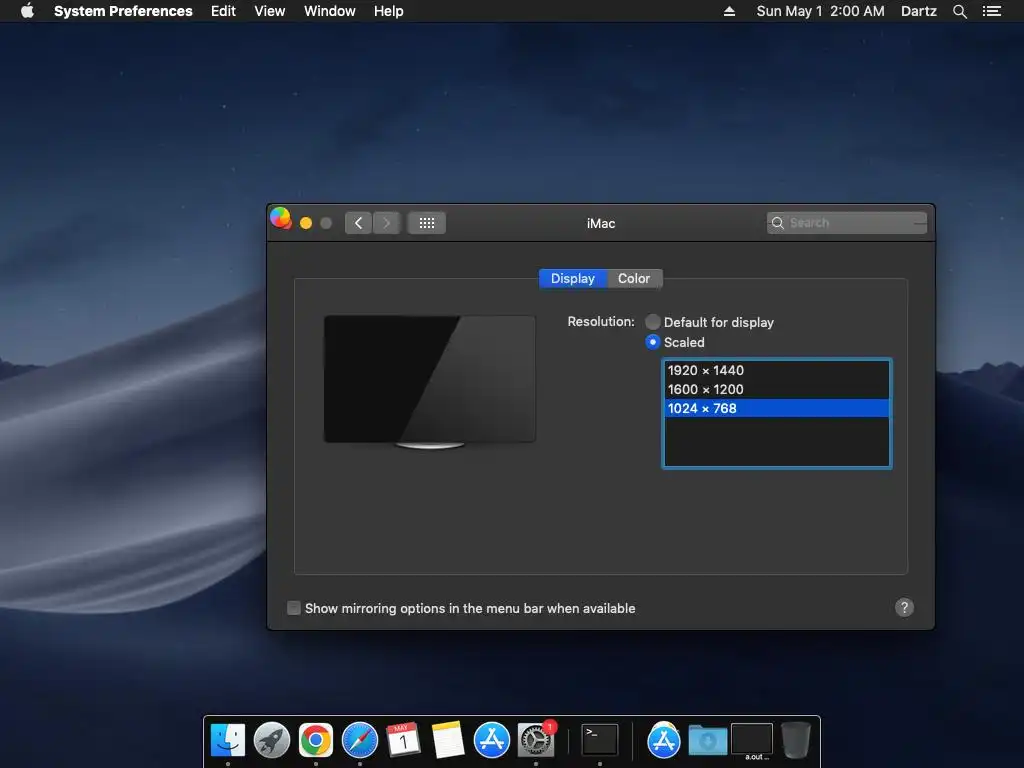The height and width of the screenshot is (768, 1024).
Task: Open Notes from the Dock
Action: (x=447, y=741)
